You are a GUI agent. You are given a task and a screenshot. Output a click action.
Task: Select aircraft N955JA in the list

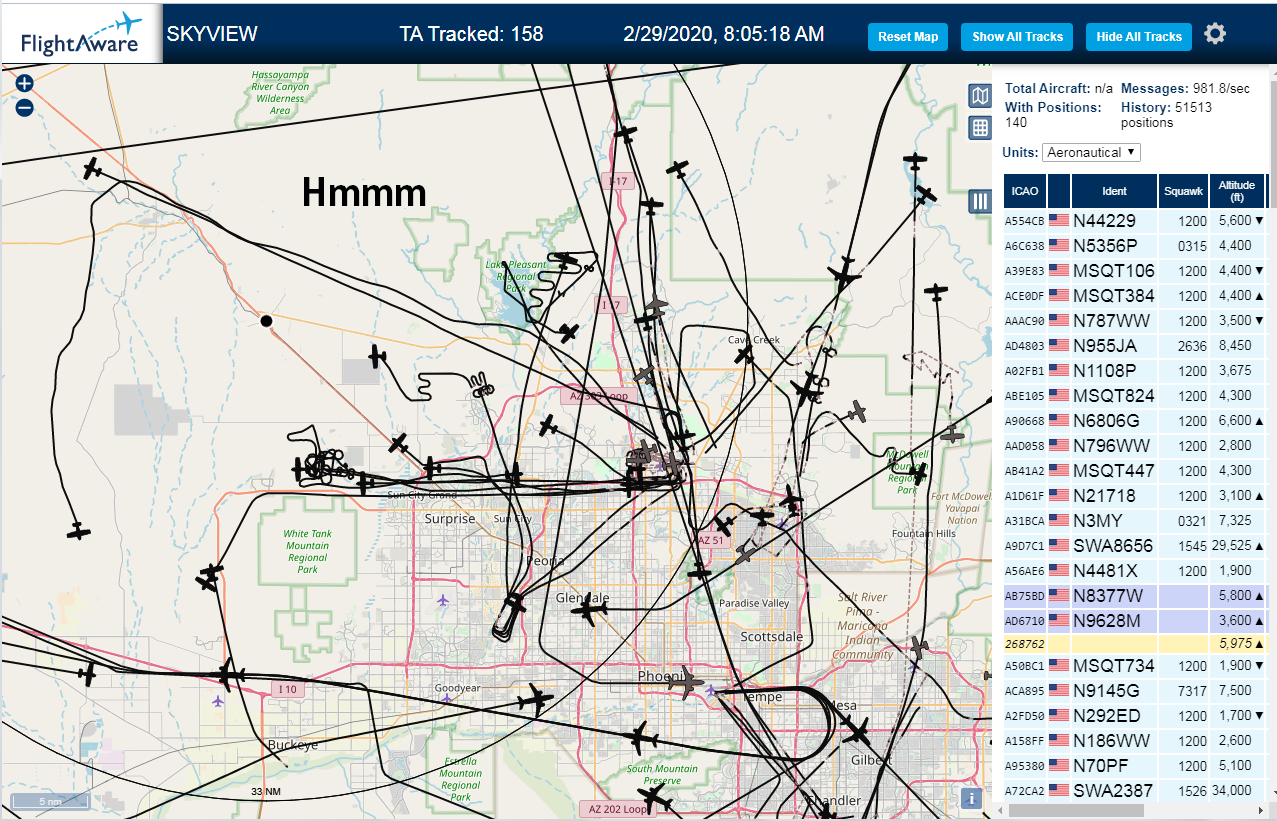click(x=1135, y=346)
